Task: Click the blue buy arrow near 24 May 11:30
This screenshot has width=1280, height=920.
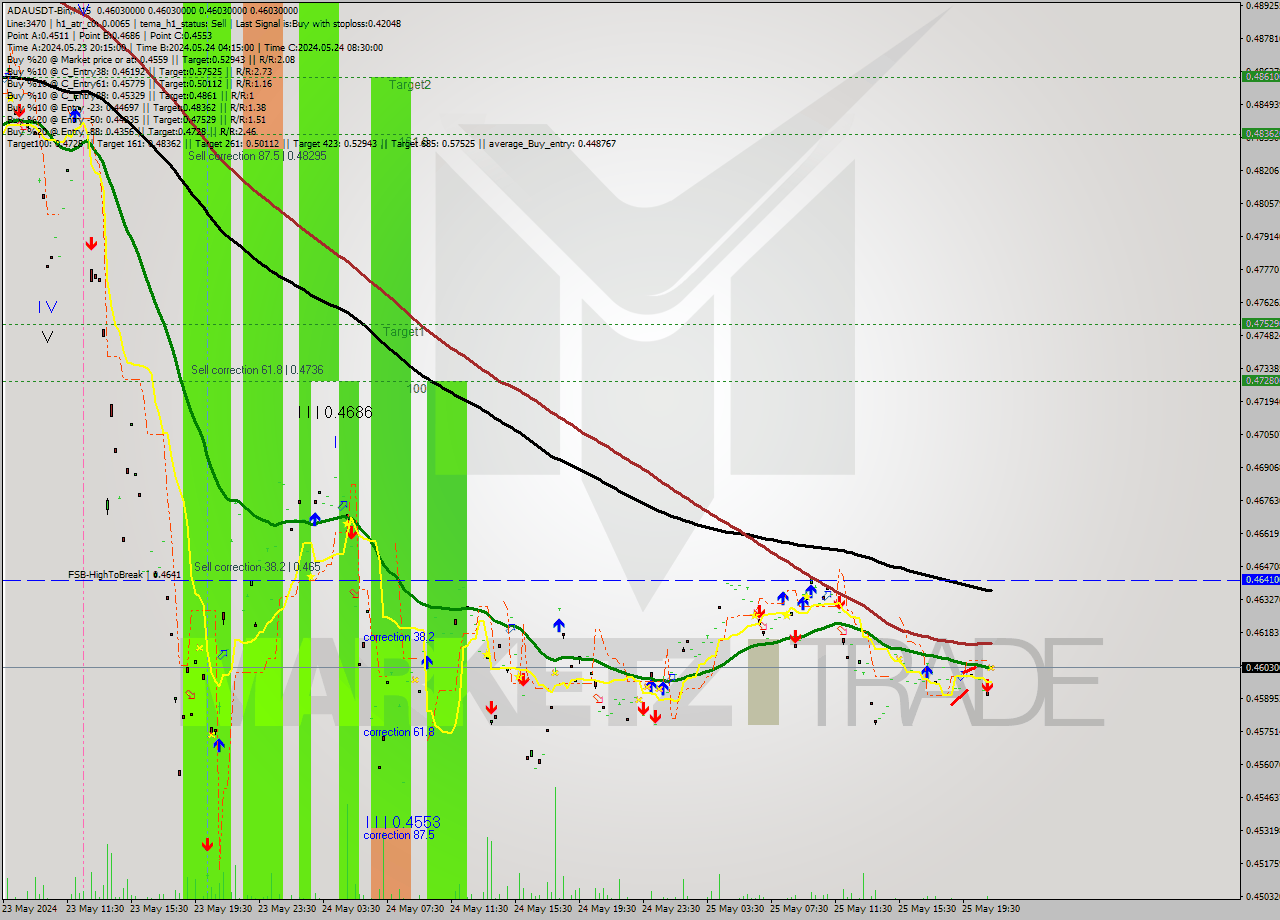Action: click(x=427, y=662)
